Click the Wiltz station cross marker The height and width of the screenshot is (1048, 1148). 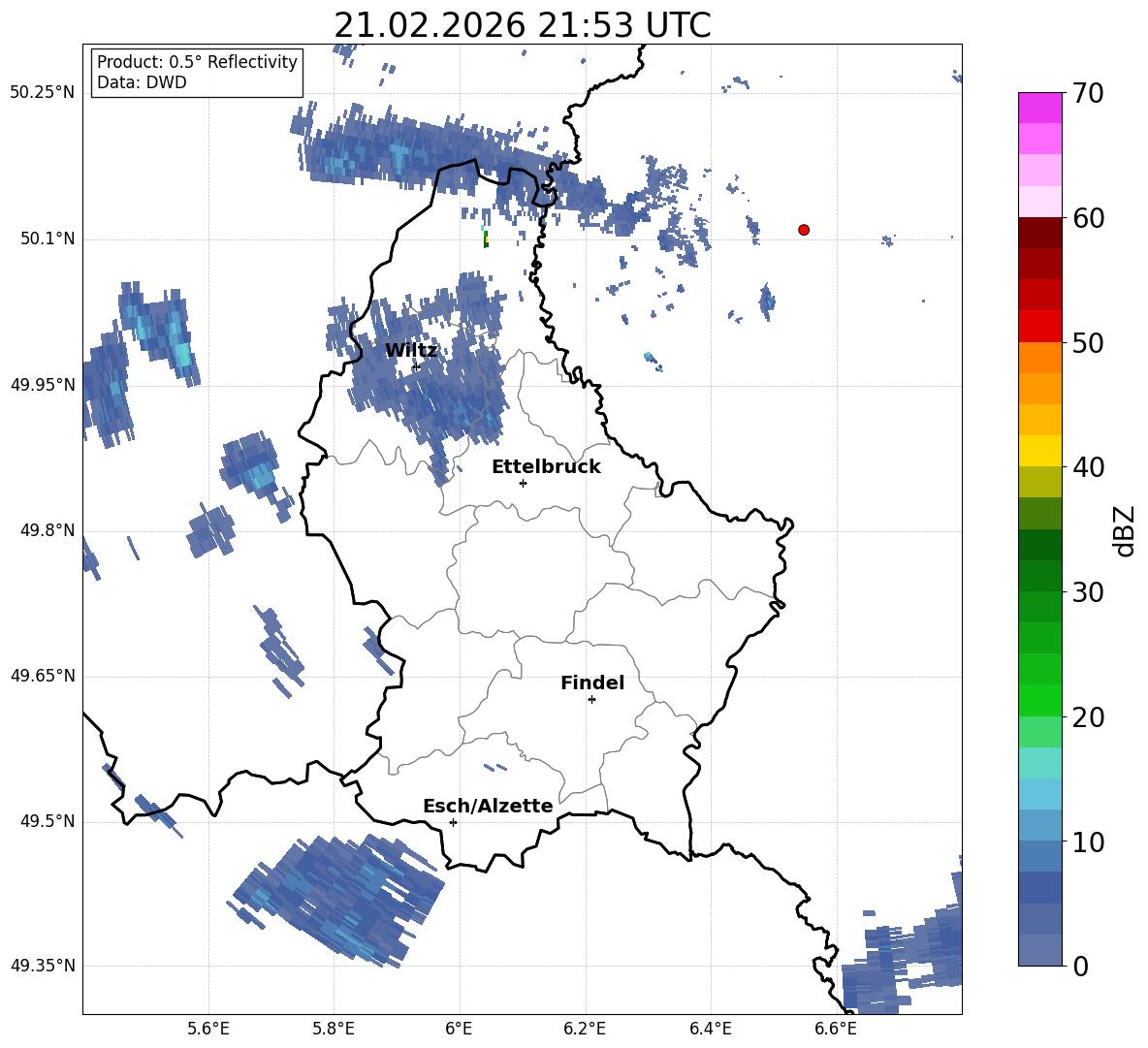416,366
